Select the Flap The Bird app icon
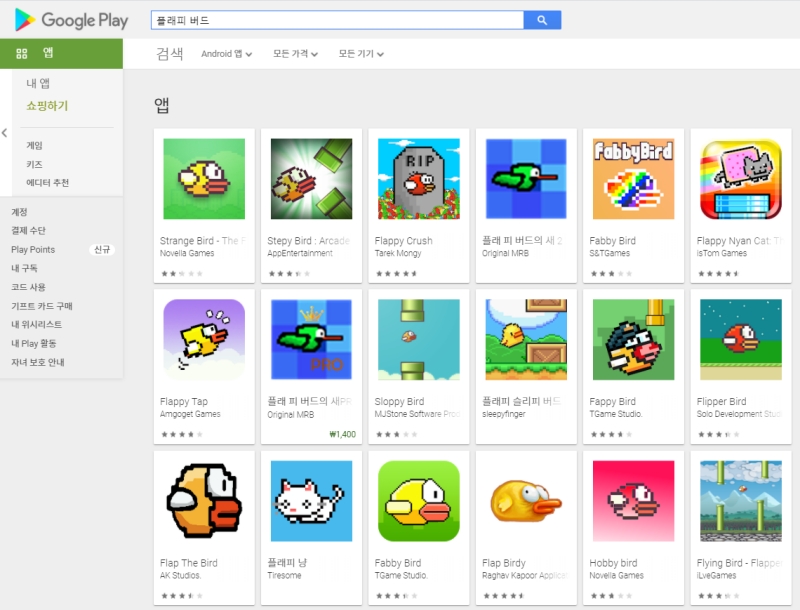800x610 pixels. tap(204, 501)
